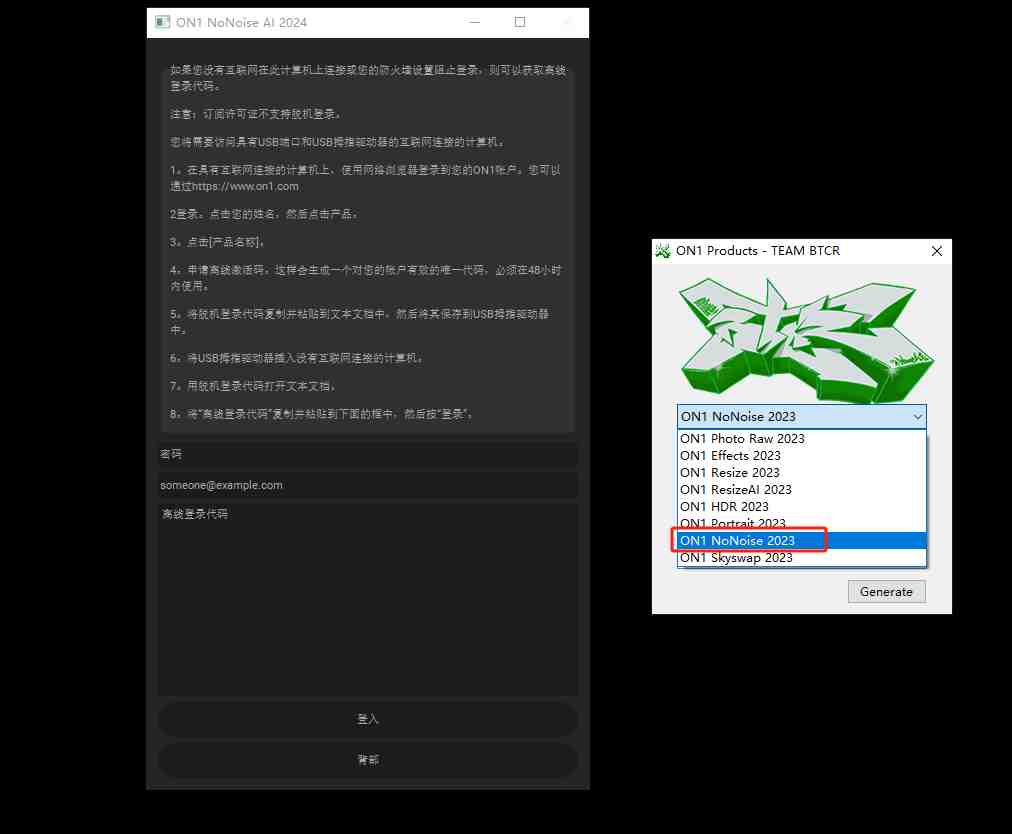Viewport: 1012px width, 834px height.
Task: Select ON1 HDR 2023 product
Action: (x=723, y=506)
